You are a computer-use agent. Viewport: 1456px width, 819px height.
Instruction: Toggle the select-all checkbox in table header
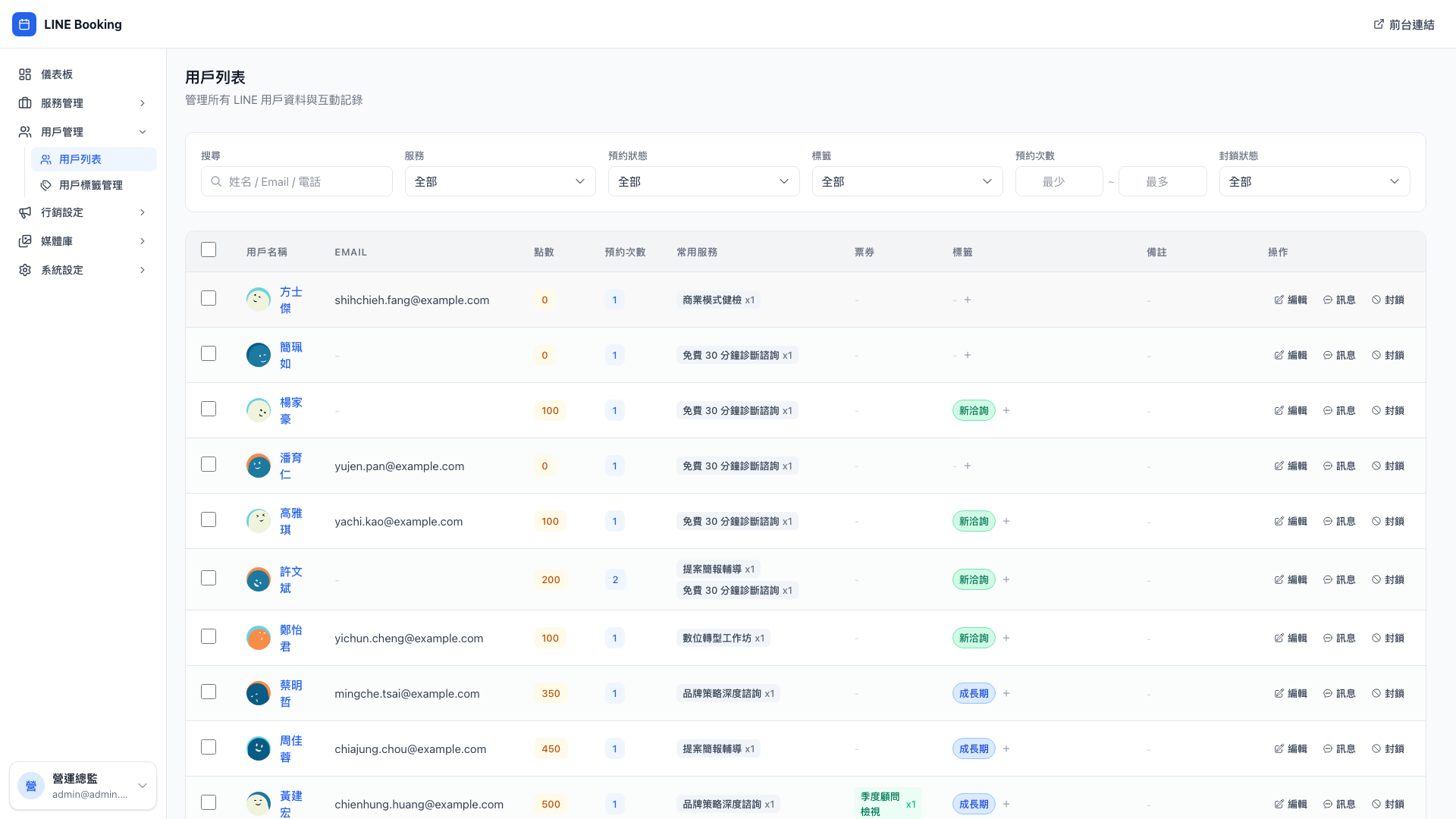209,249
